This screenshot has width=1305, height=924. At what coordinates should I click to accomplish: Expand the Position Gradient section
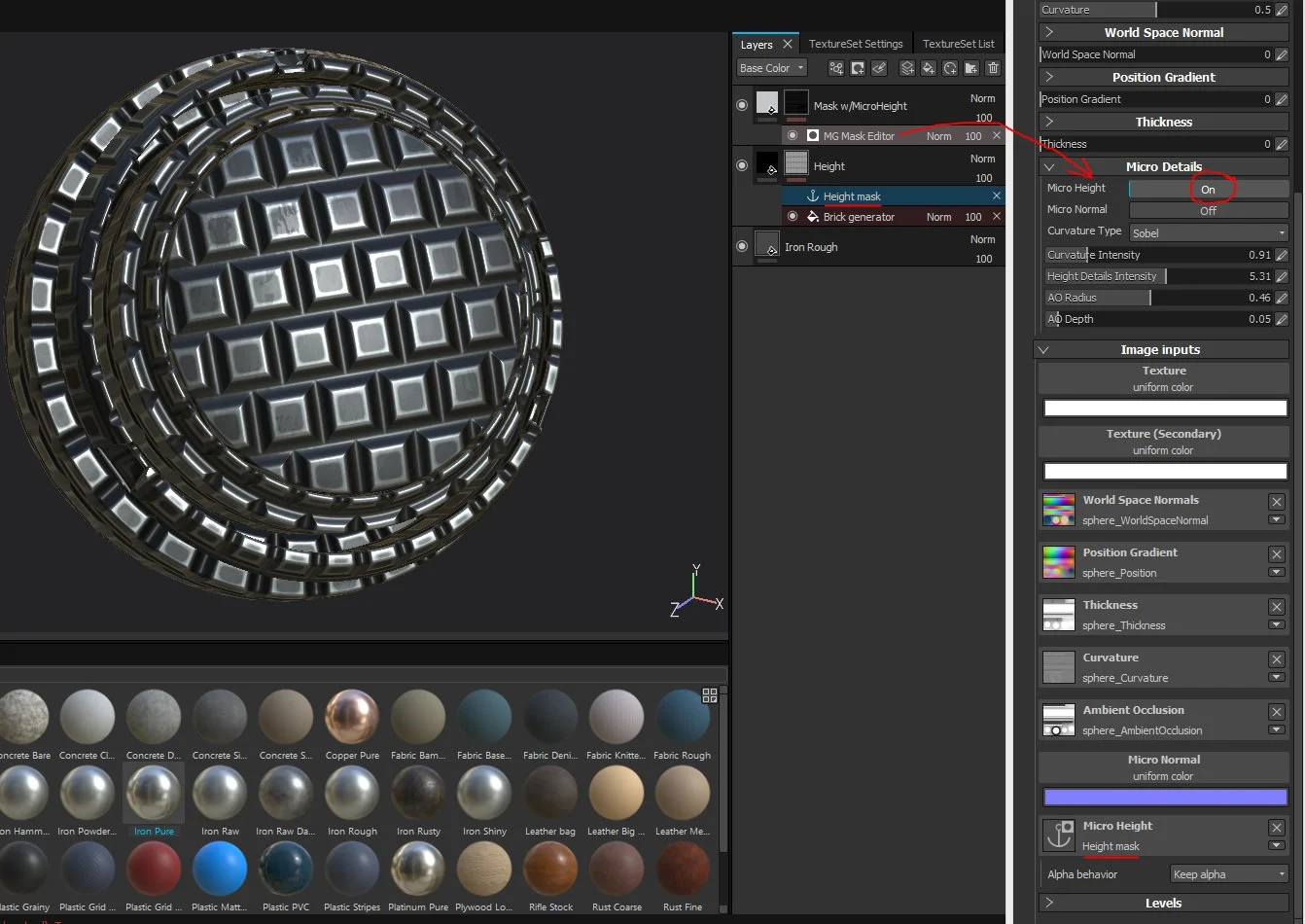(x=1164, y=77)
